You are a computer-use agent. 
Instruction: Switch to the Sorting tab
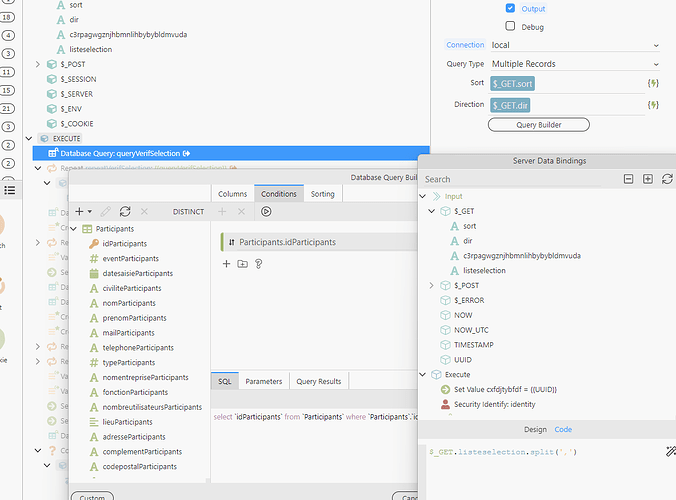pyautogui.click(x=323, y=194)
